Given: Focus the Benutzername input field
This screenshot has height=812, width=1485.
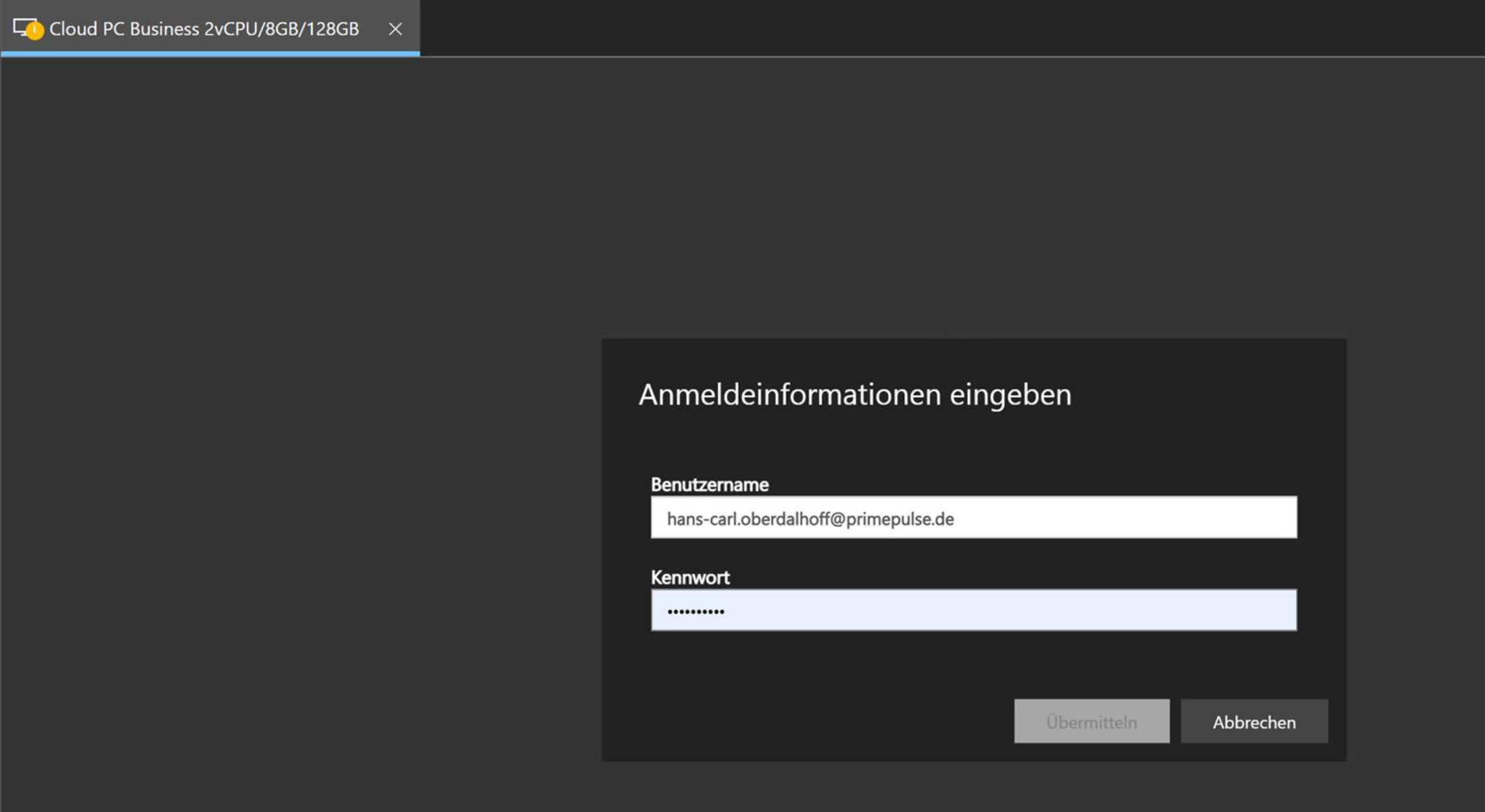Looking at the screenshot, I should coord(973,518).
